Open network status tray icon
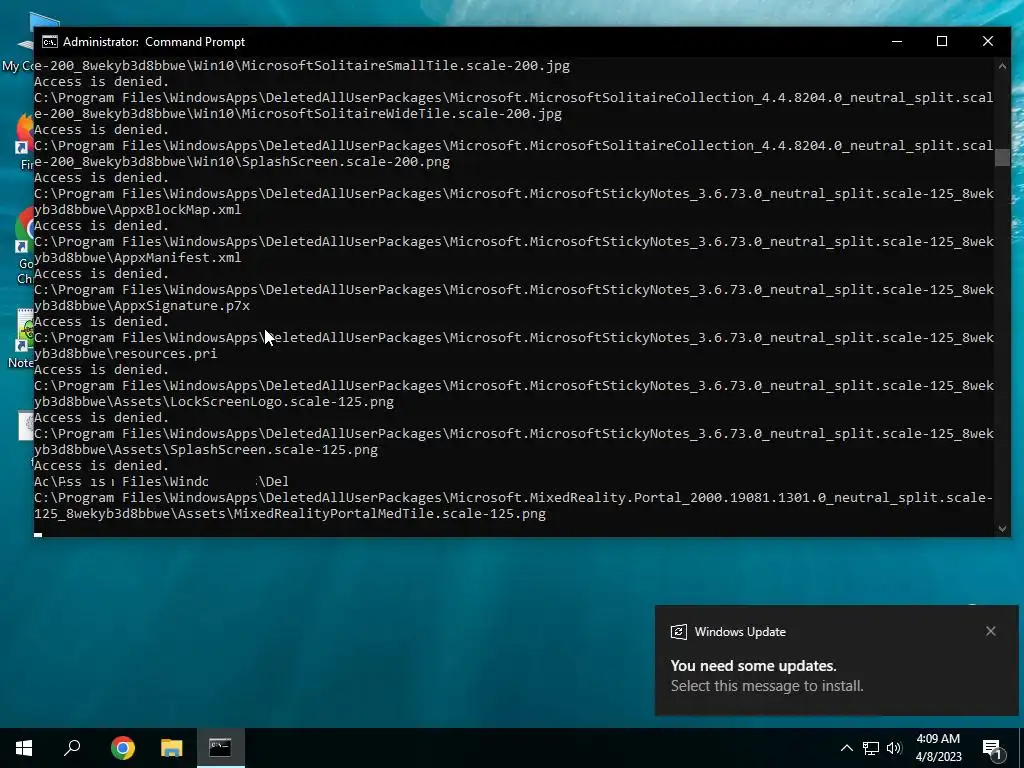 (x=871, y=748)
